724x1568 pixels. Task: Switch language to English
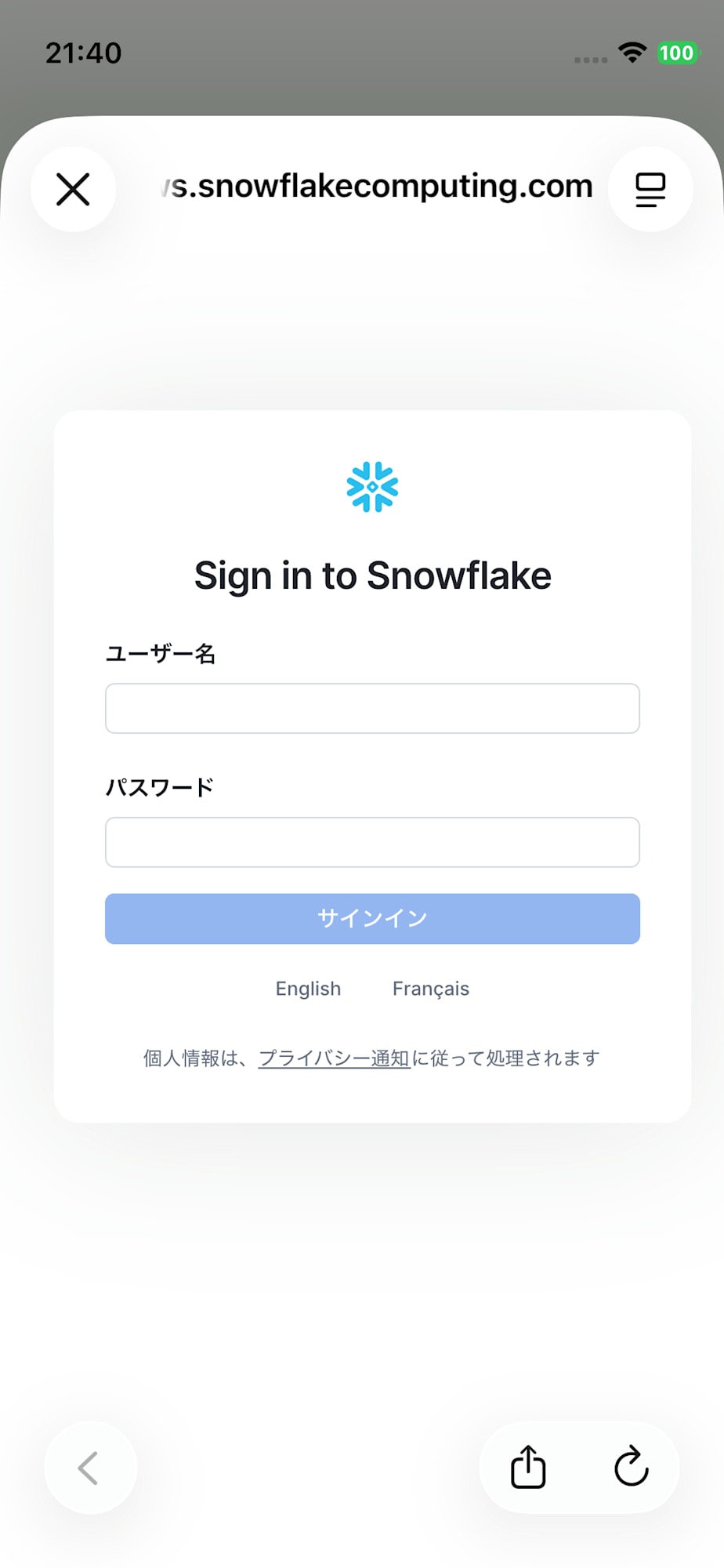308,989
